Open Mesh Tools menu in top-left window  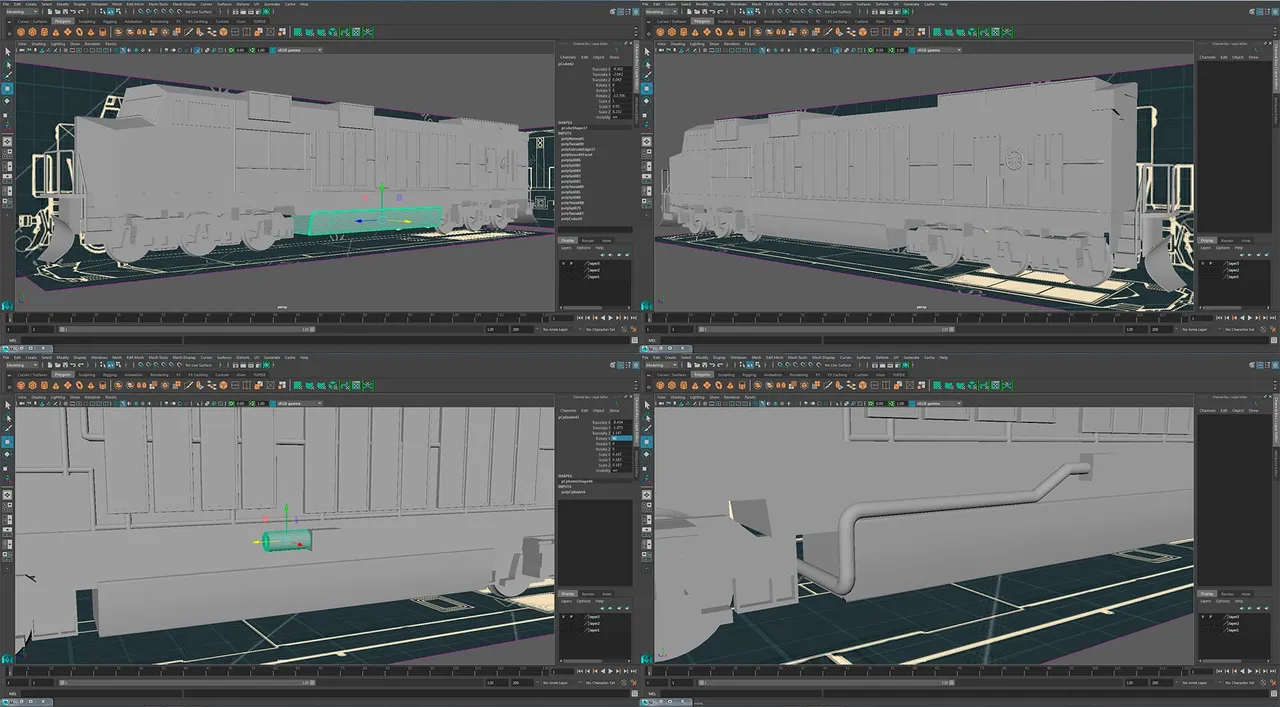(x=158, y=4)
